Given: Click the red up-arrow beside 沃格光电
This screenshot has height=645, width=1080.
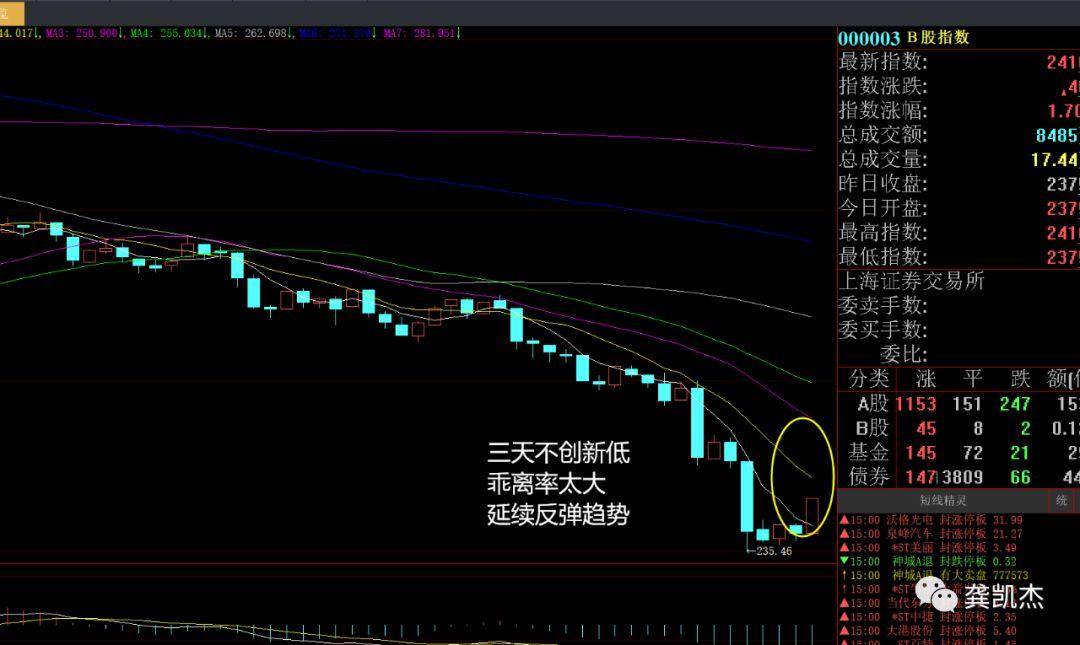Looking at the screenshot, I should point(844,519).
